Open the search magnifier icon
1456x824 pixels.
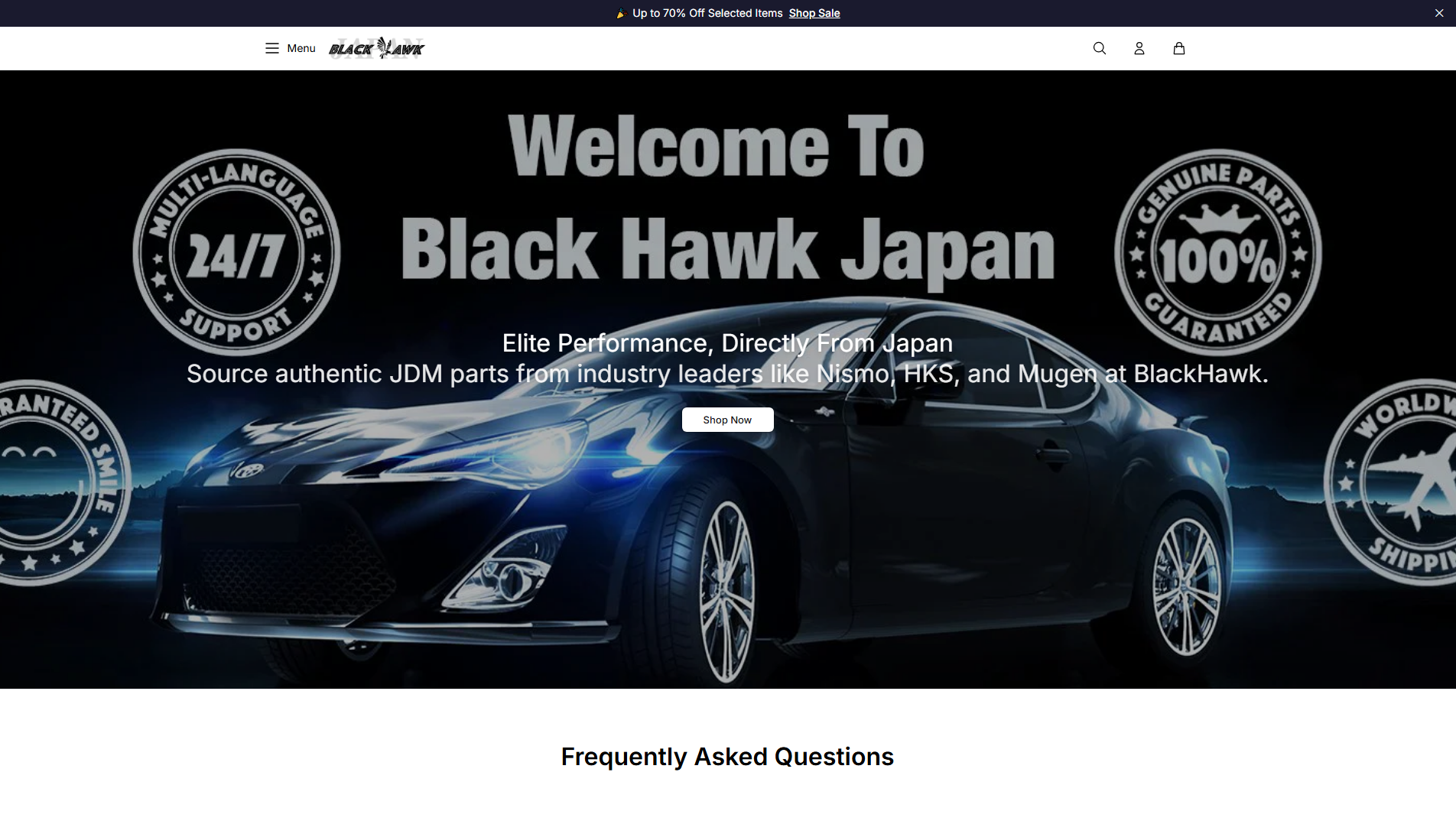tap(1100, 48)
